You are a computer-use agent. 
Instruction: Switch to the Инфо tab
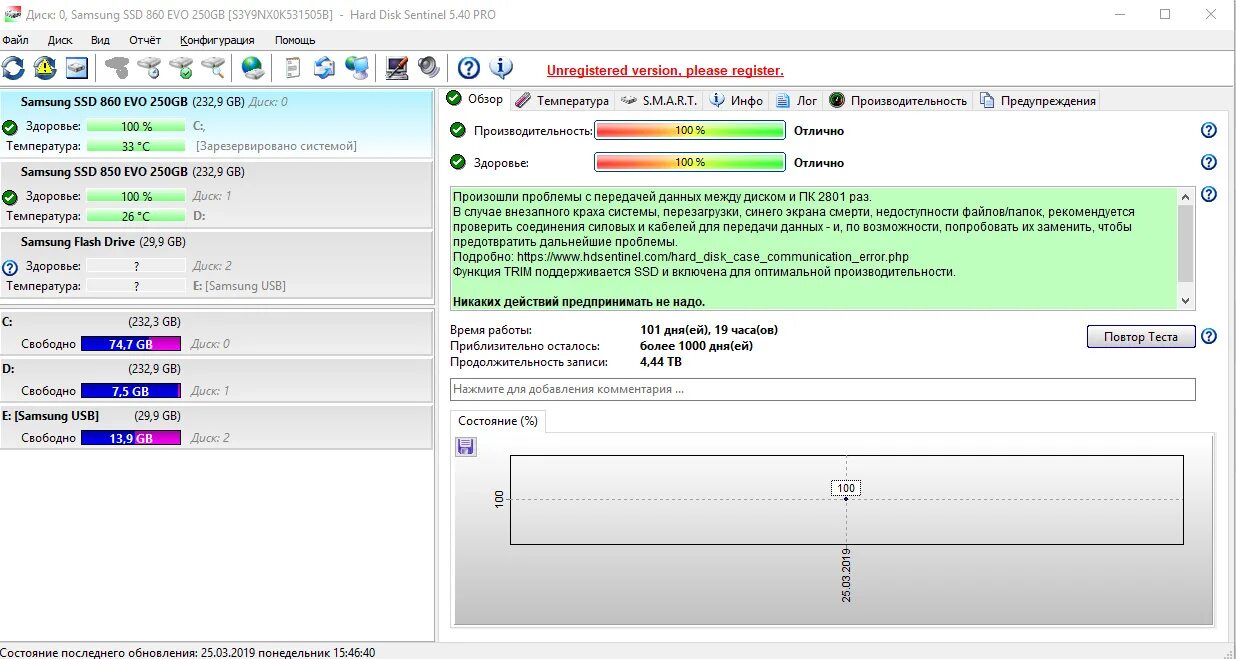coord(737,100)
